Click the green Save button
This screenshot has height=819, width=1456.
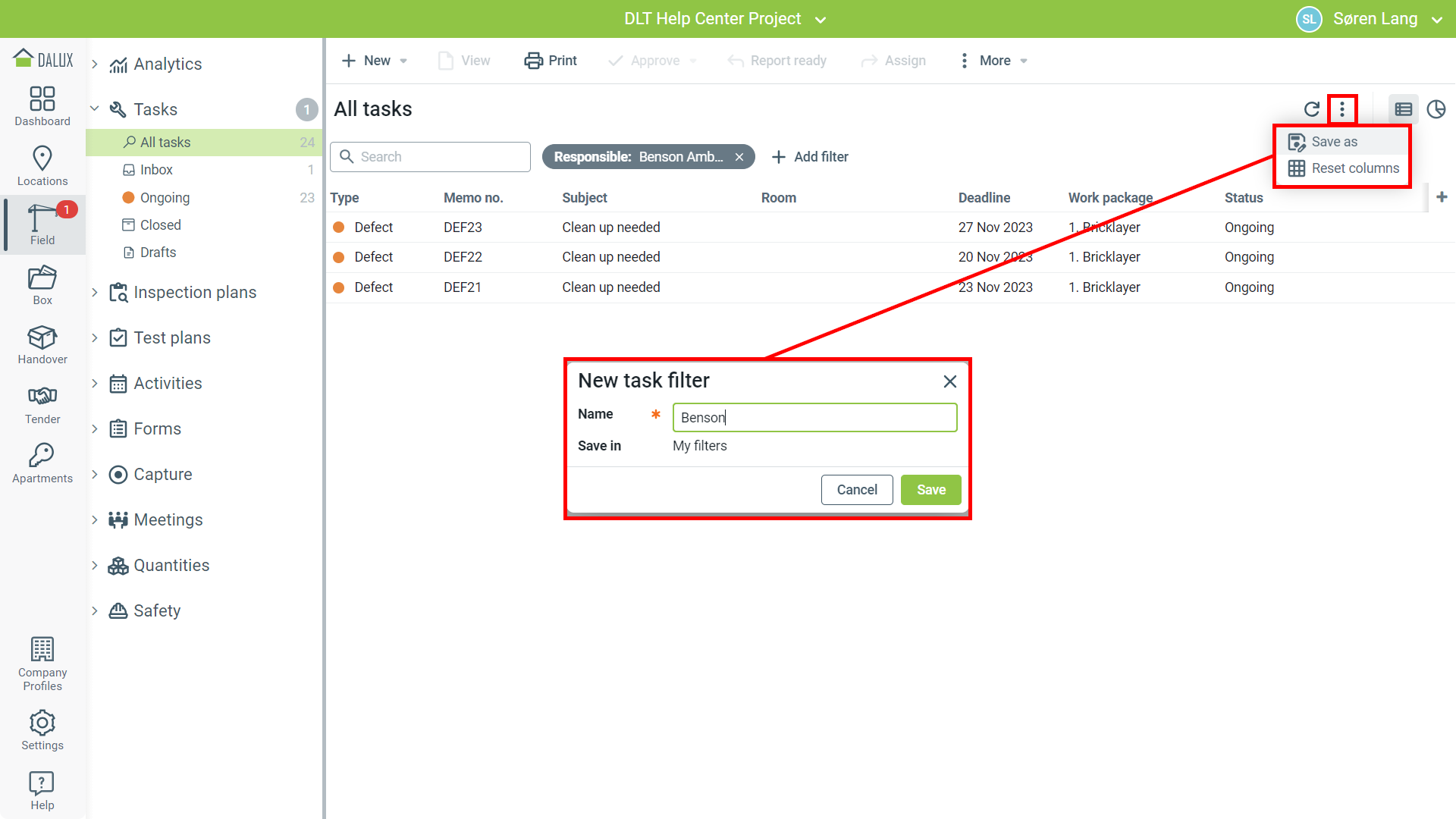pyautogui.click(x=930, y=490)
